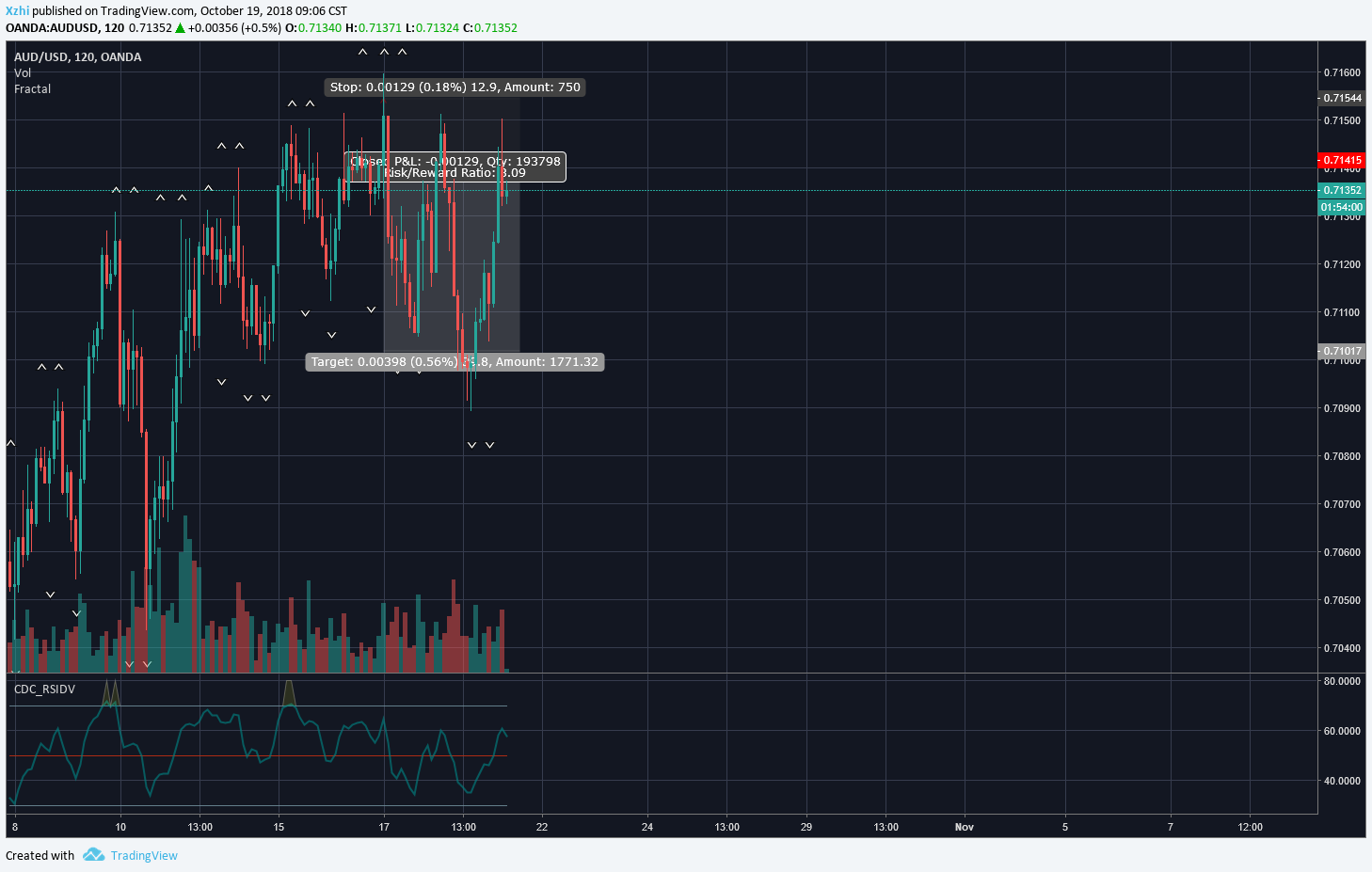Click the 40.0000 RSI axis label

[x=1342, y=781]
